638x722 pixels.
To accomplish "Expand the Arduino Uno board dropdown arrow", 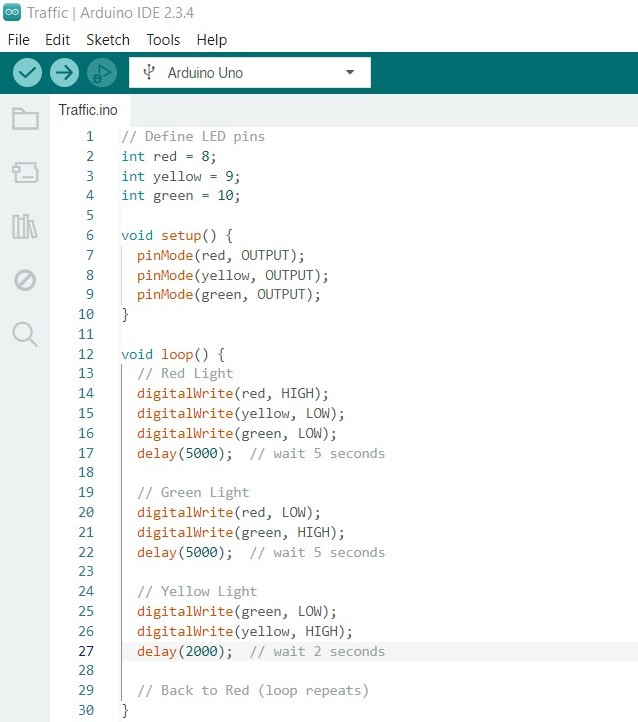I will pos(350,72).
